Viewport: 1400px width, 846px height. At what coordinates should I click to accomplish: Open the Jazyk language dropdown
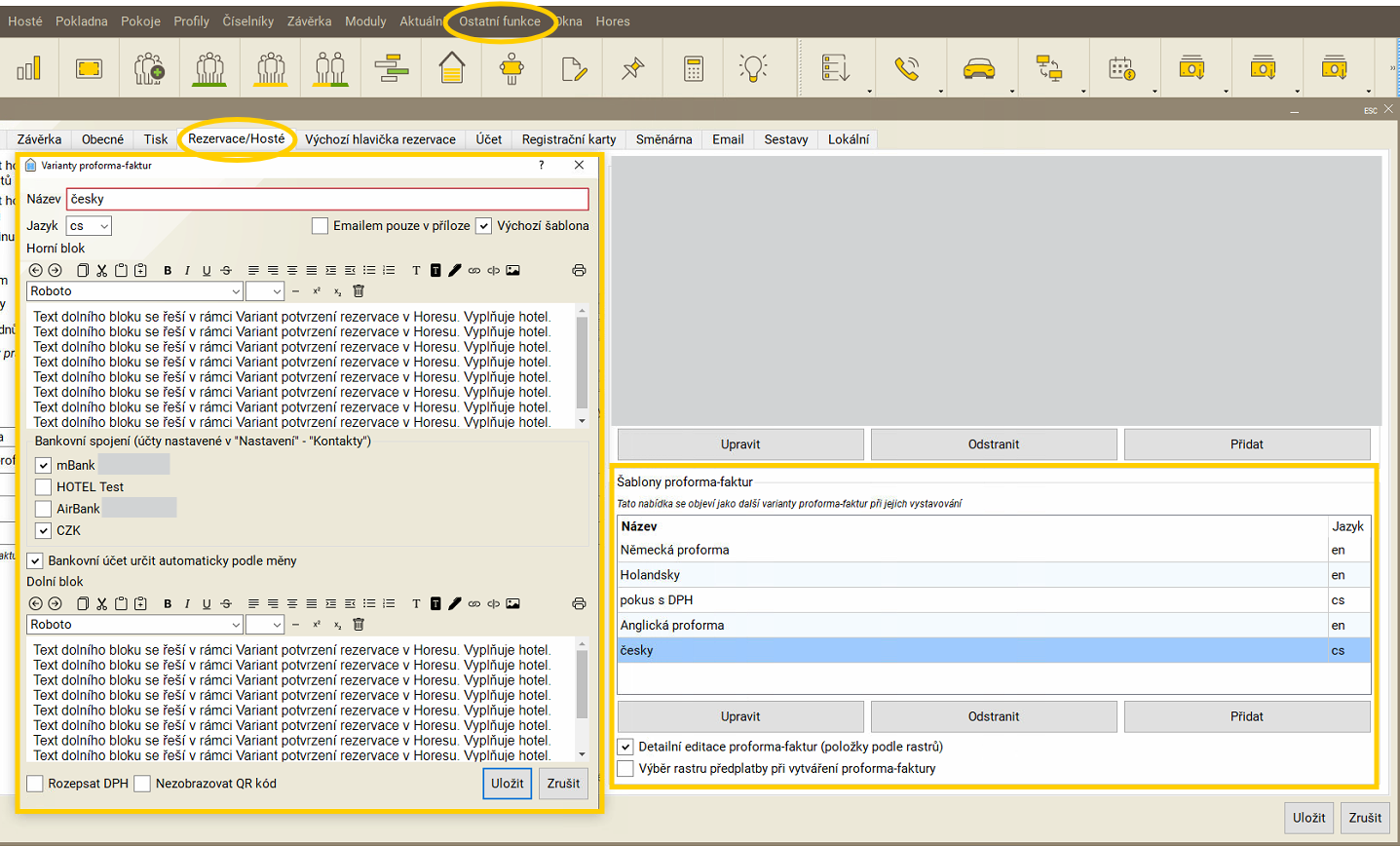pos(89,226)
